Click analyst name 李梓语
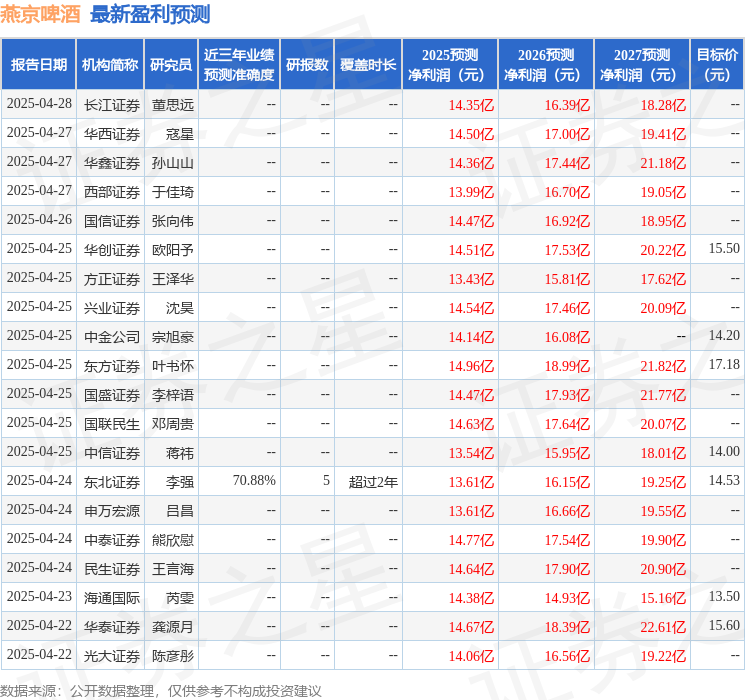 (172, 395)
